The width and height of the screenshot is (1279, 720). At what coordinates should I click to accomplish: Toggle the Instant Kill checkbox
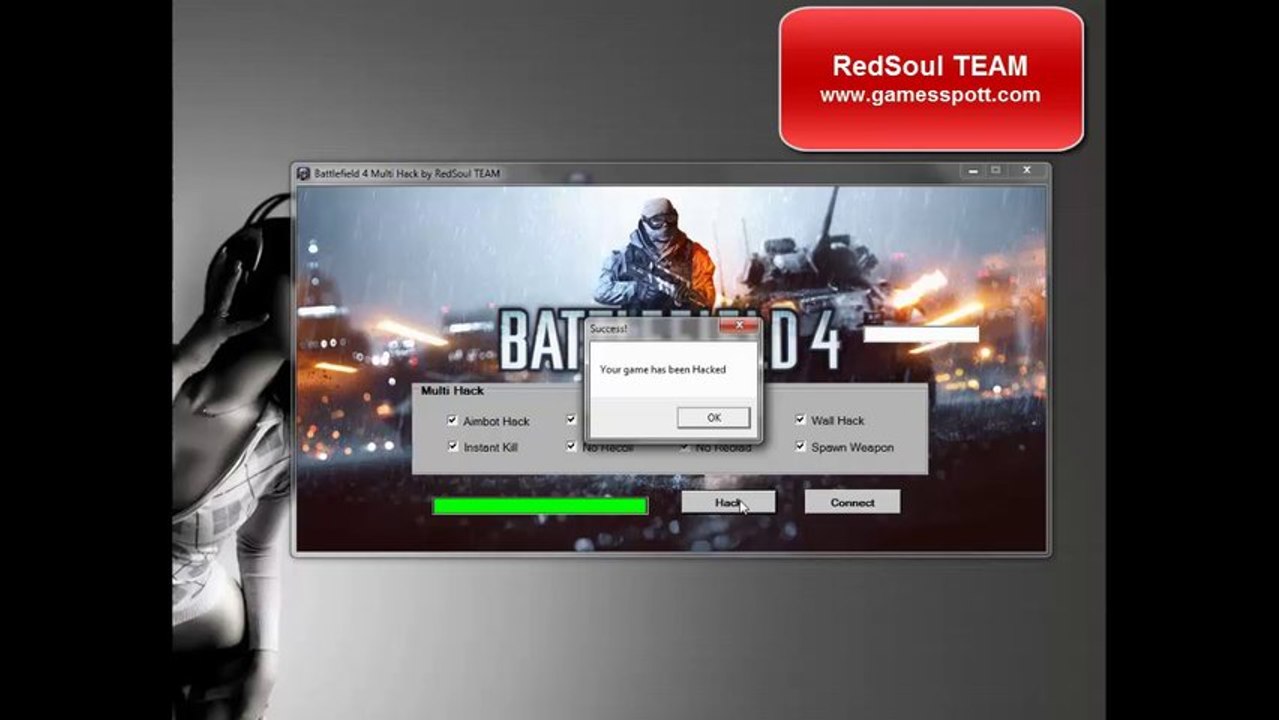(x=452, y=447)
